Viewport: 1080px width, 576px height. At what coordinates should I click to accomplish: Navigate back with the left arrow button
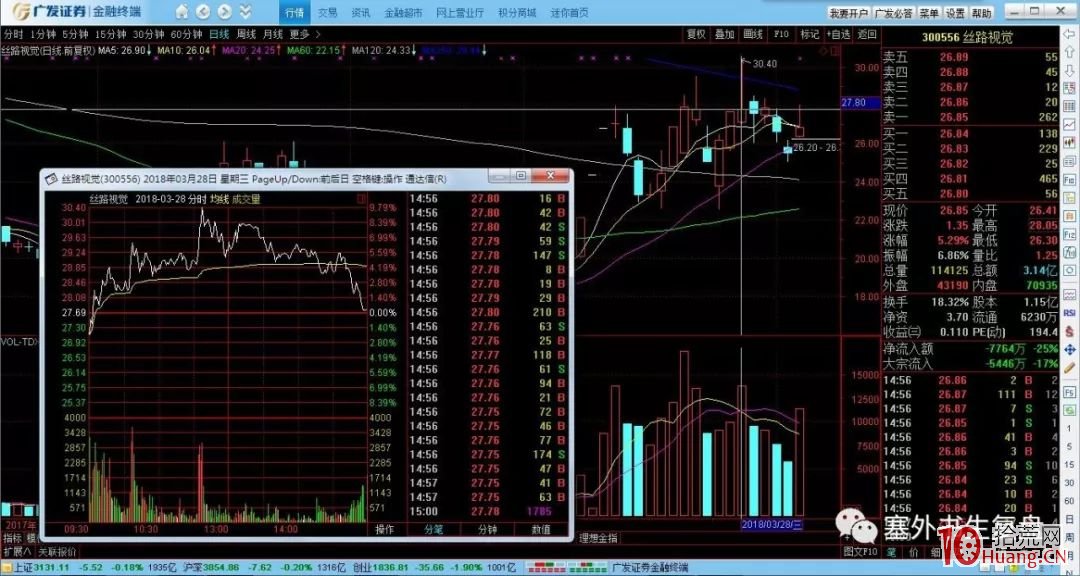tap(203, 12)
